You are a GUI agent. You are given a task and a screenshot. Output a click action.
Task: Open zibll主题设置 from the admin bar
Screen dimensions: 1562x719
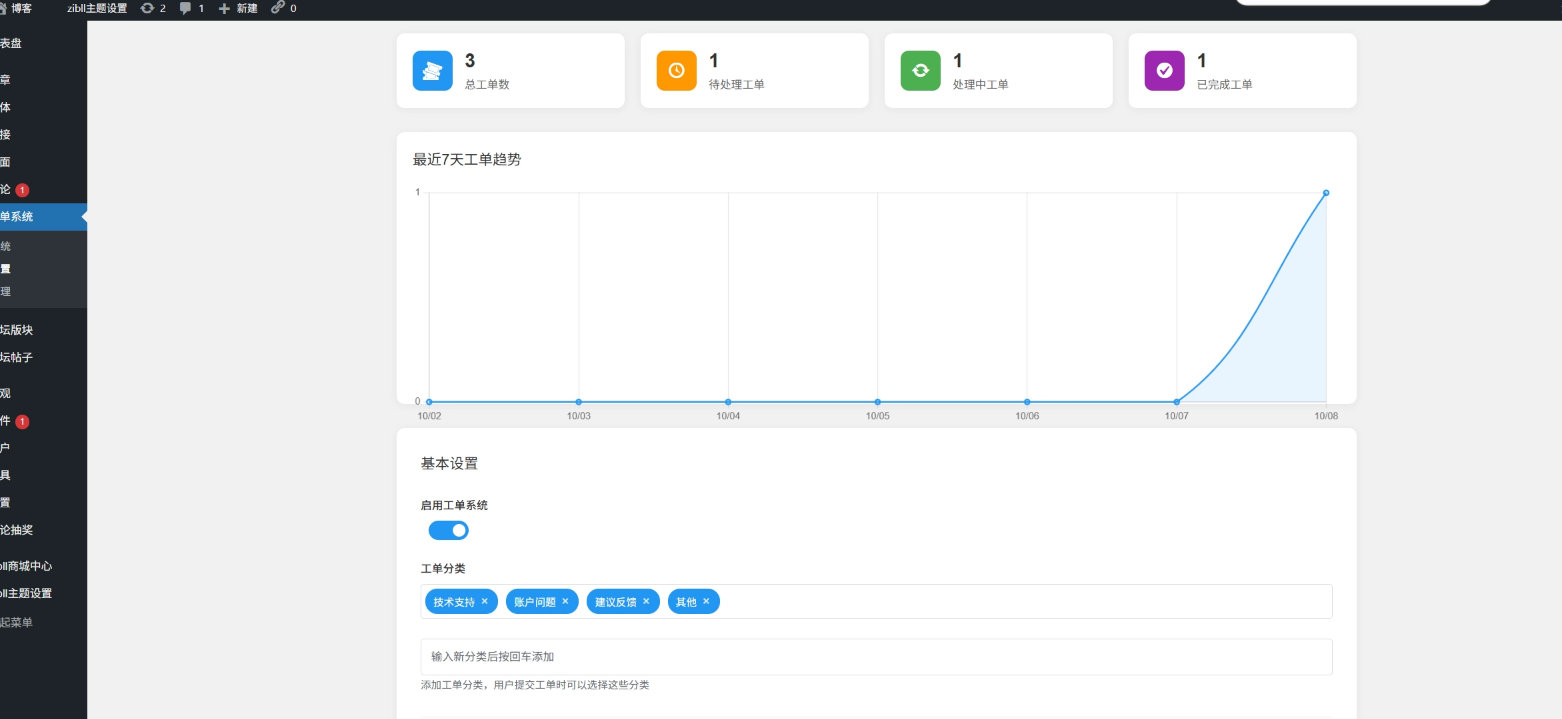coord(97,8)
